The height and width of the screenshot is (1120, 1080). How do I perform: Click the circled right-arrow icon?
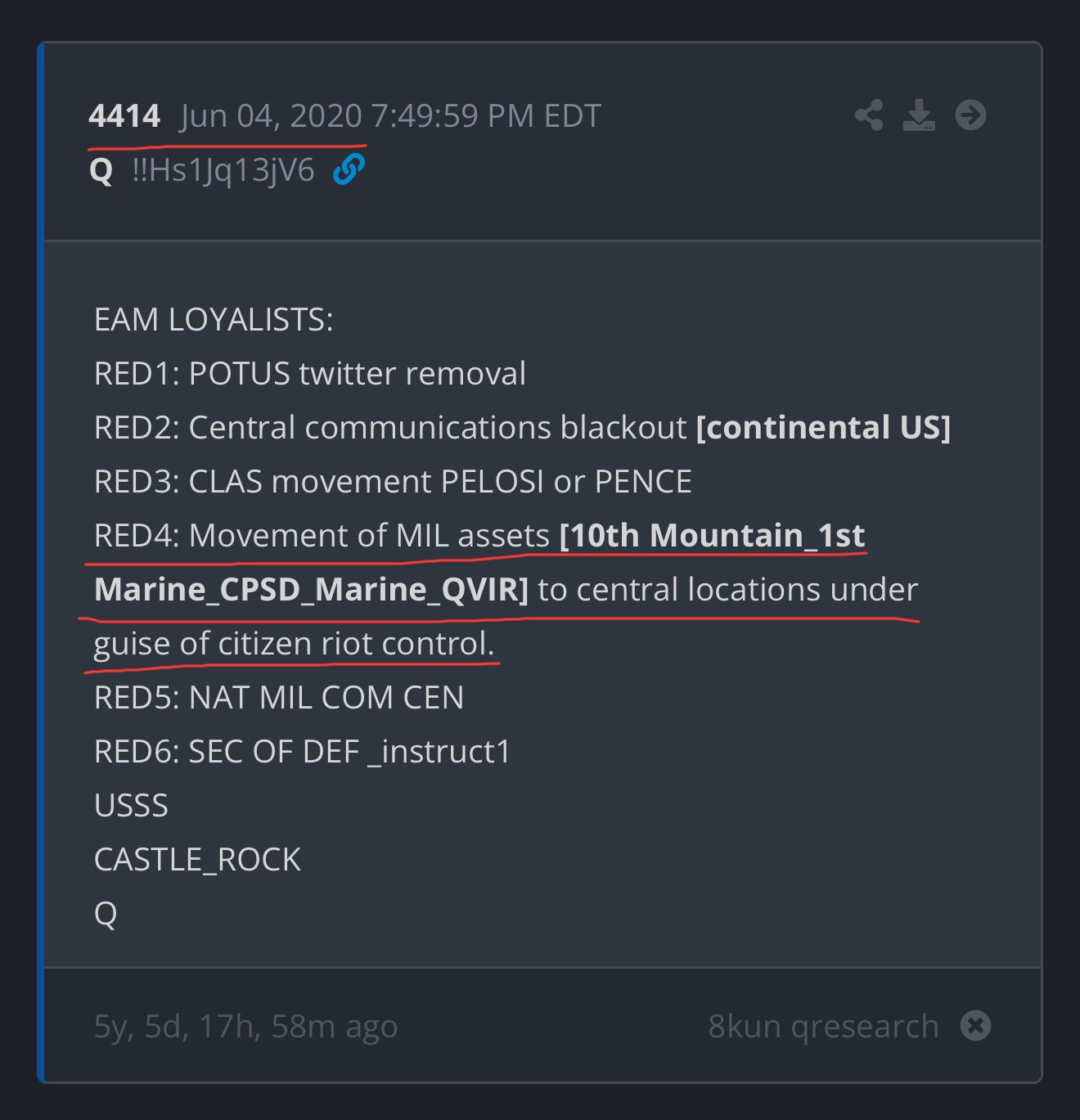pyautogui.click(x=970, y=115)
